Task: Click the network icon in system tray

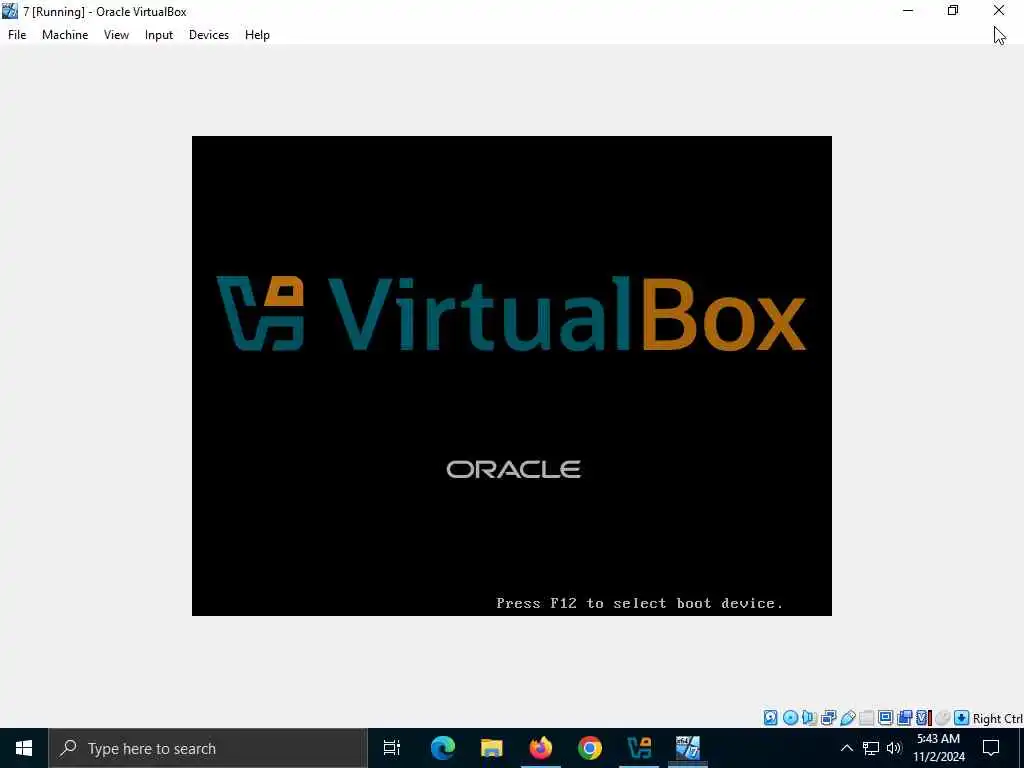Action: 871,748
